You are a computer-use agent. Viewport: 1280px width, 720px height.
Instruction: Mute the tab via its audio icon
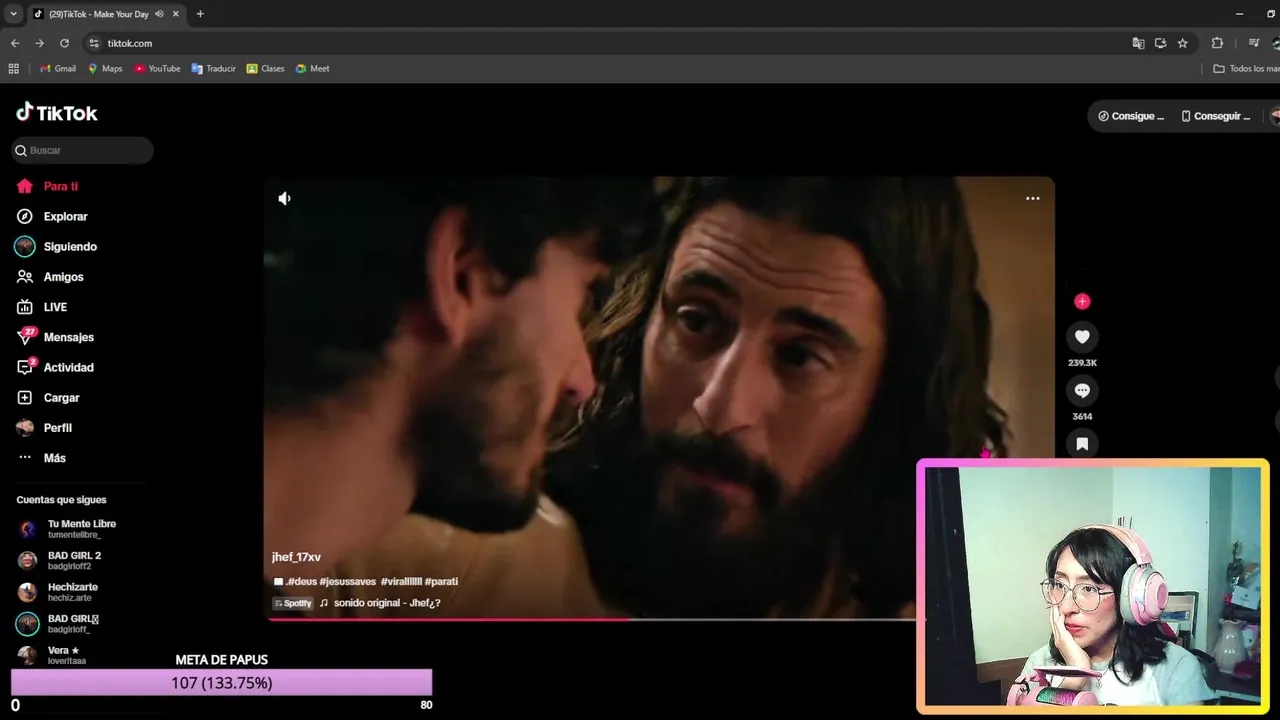coord(159,14)
